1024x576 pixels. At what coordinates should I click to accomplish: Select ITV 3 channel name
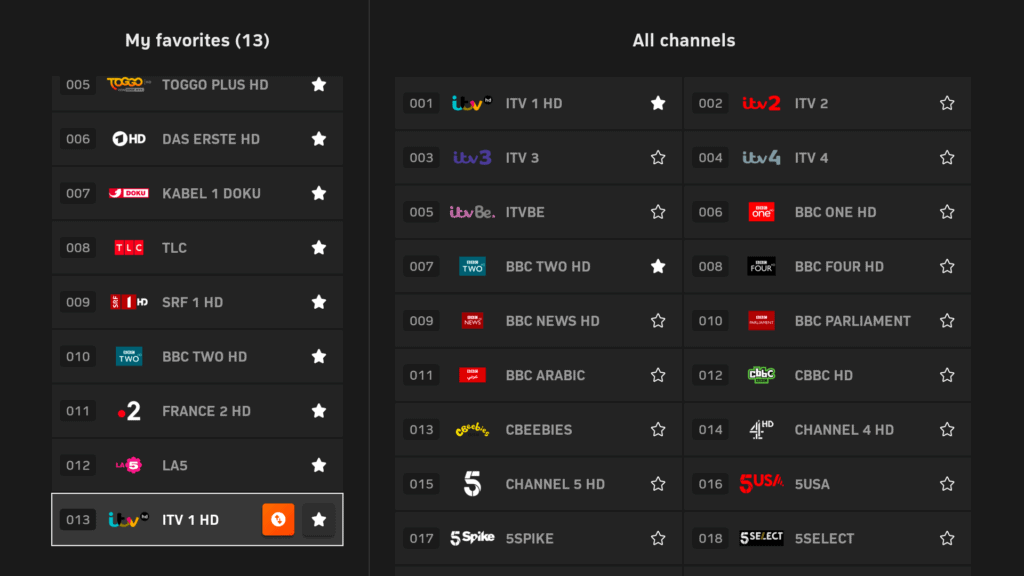(x=522, y=158)
